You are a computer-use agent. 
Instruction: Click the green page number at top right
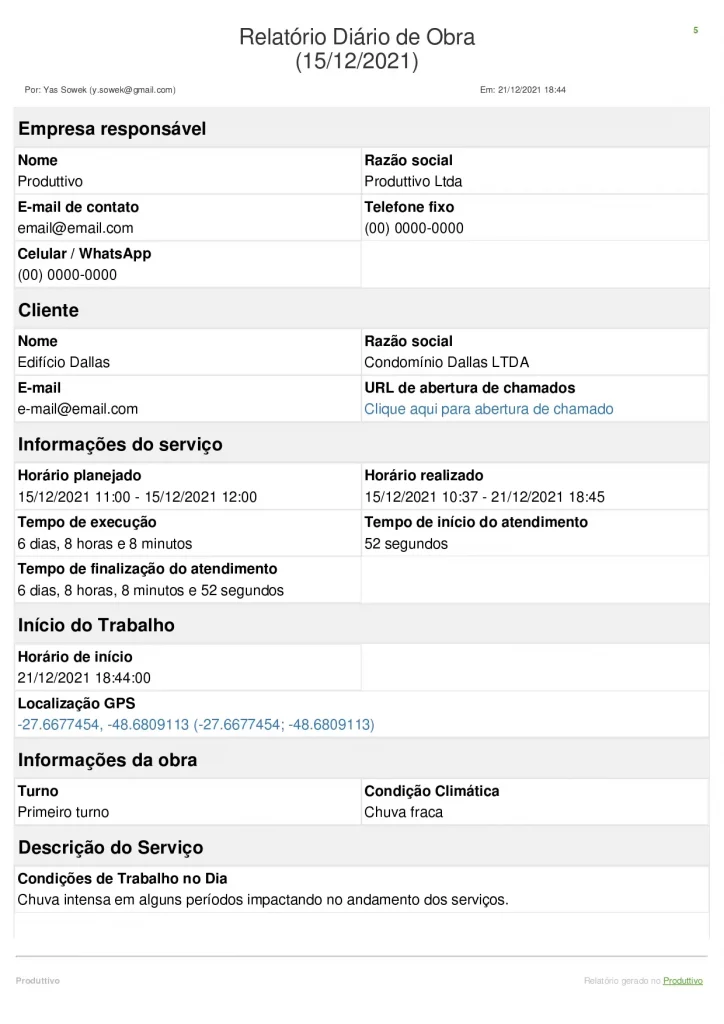click(695, 31)
